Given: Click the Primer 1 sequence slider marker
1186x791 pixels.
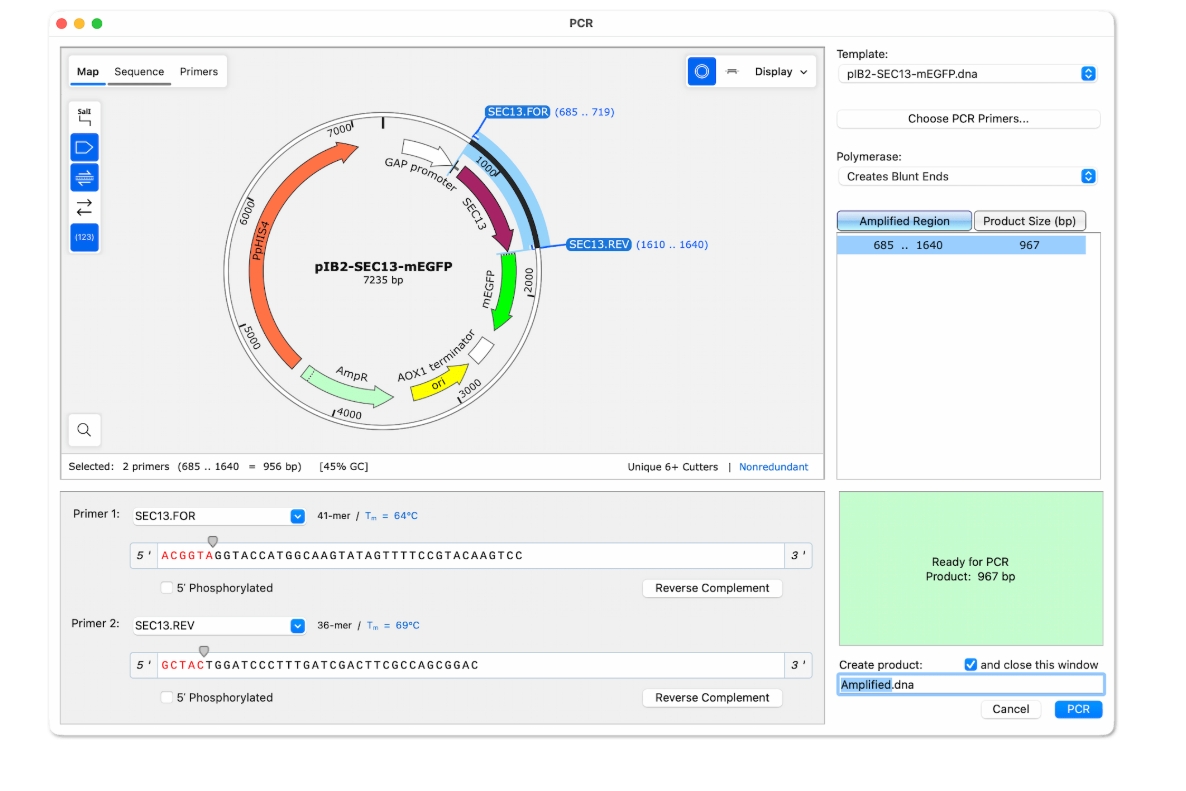Looking at the screenshot, I should [x=213, y=541].
